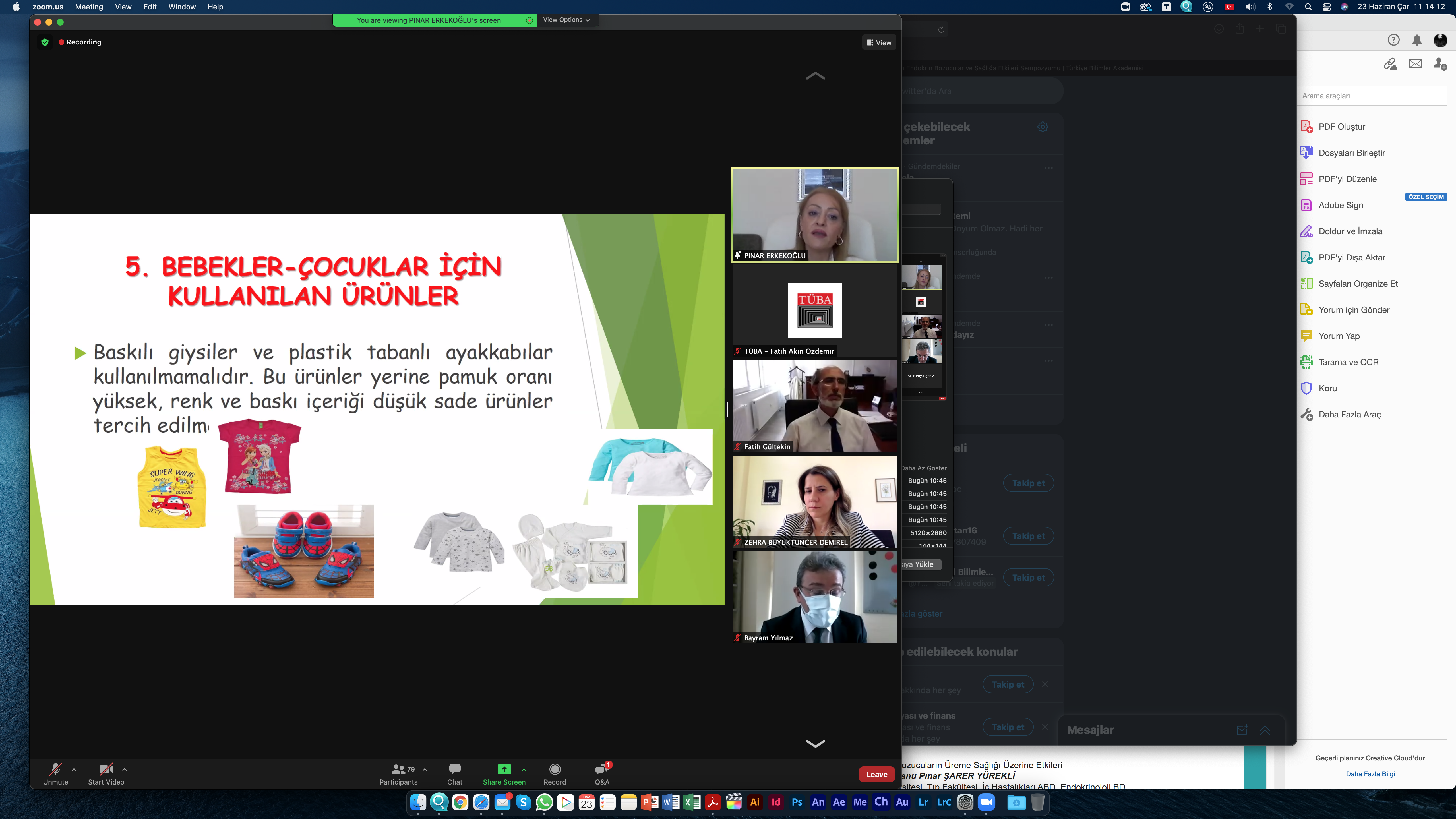Click the green Share Screen icon

coord(504,769)
